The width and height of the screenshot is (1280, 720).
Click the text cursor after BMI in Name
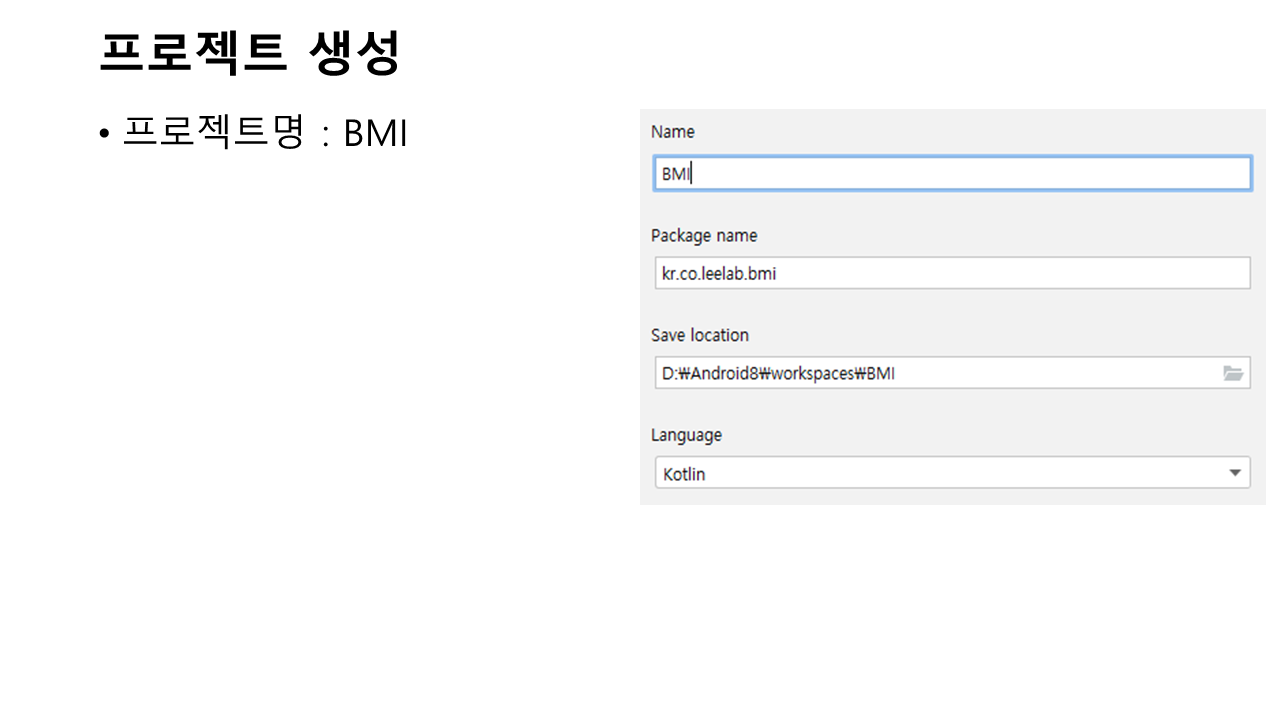[691, 174]
